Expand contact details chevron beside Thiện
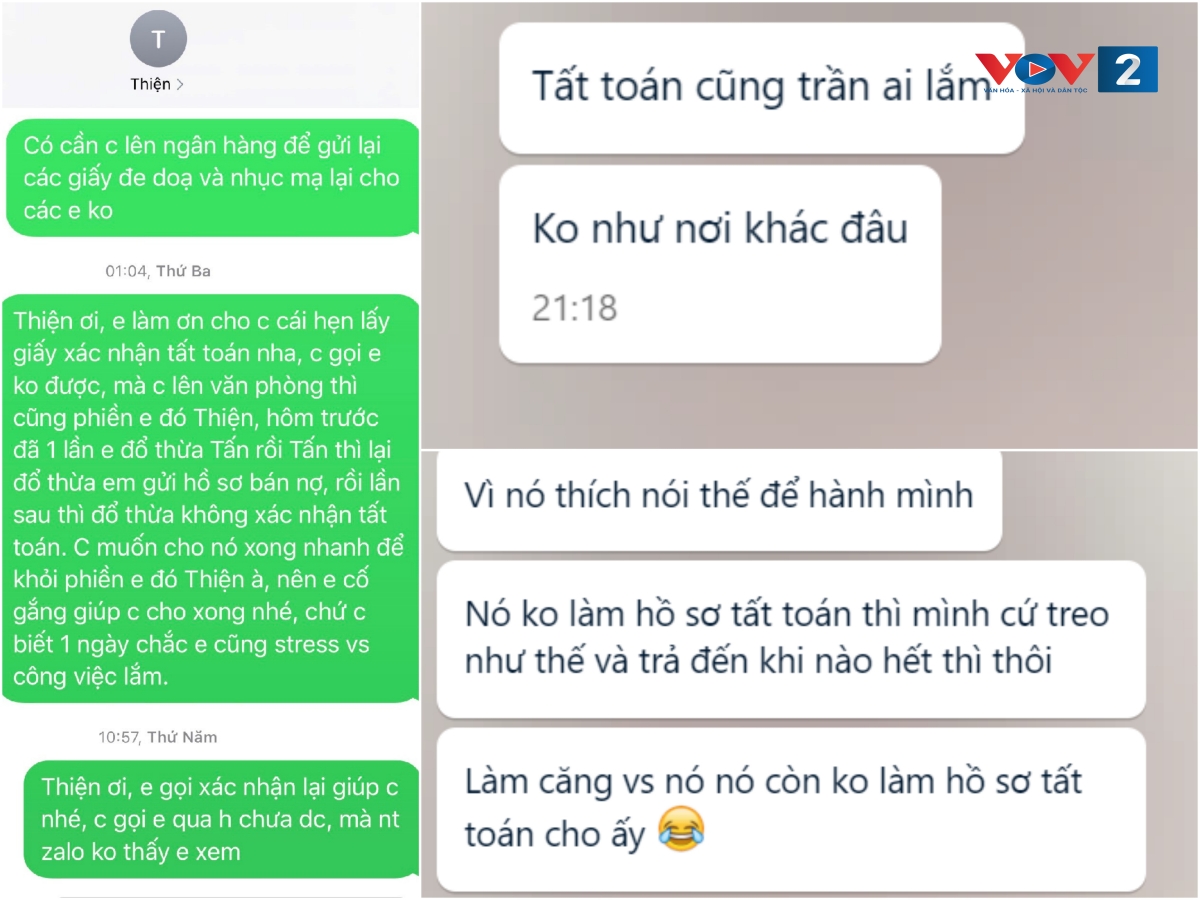The height and width of the screenshot is (900, 1200). 180,85
